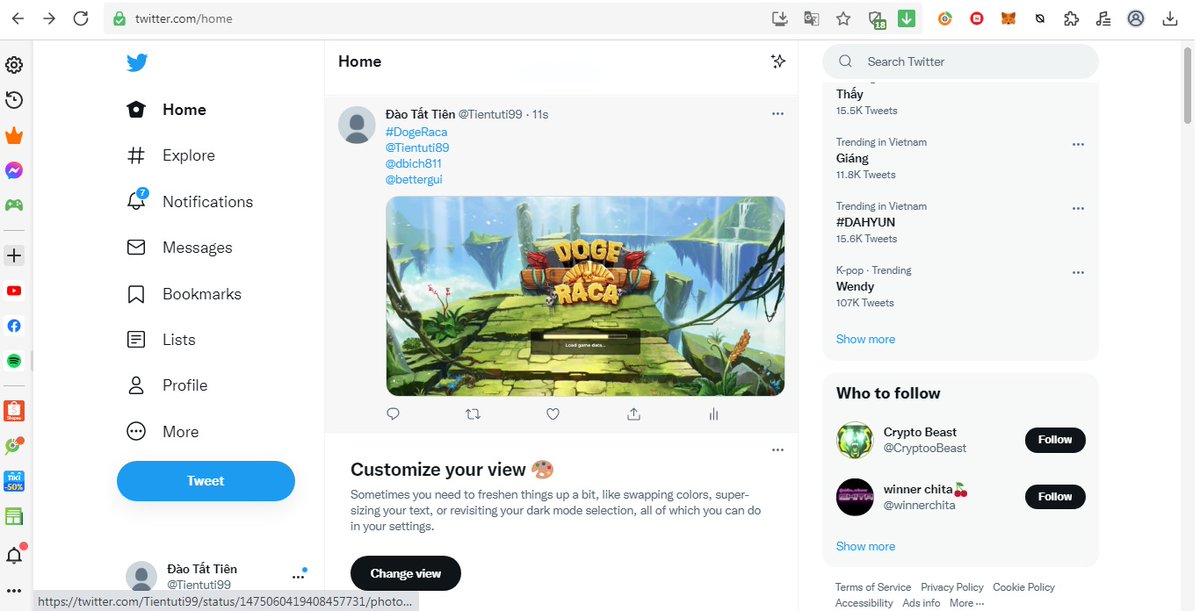Click the blue Tweet button
Image resolution: width=1200 pixels, height=611 pixels.
[206, 481]
